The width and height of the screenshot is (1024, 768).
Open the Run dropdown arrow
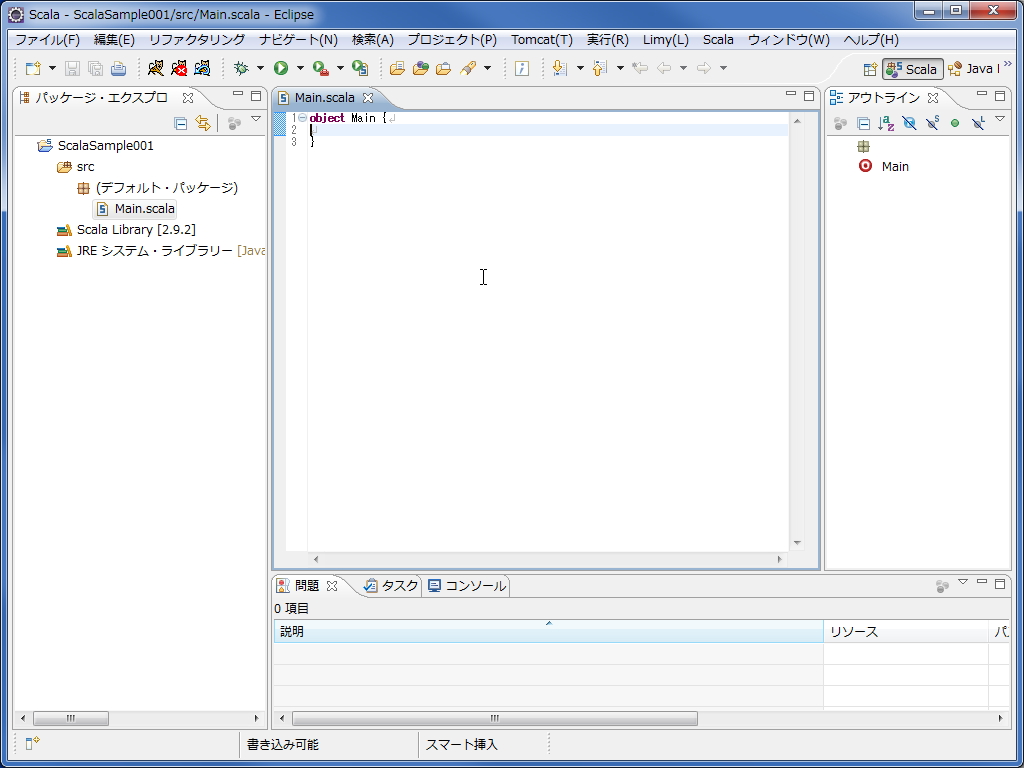(x=300, y=68)
